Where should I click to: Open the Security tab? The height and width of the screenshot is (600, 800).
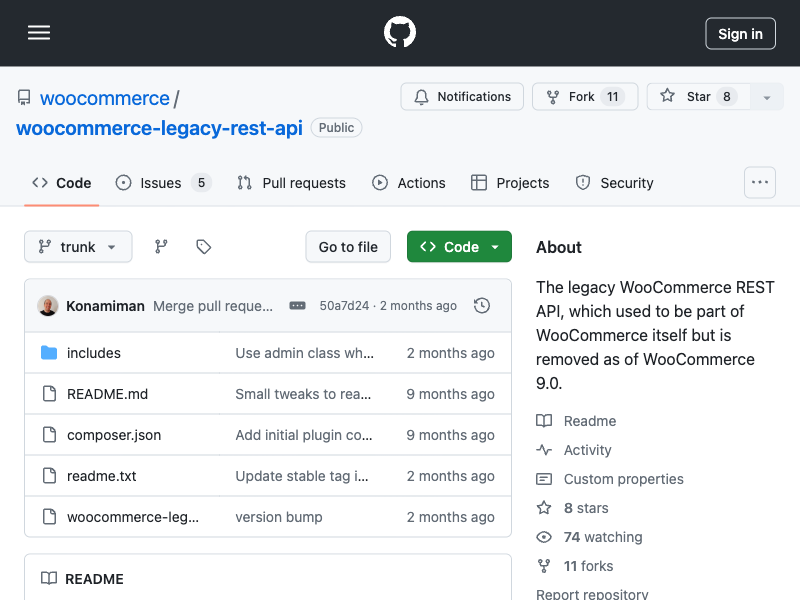click(614, 183)
